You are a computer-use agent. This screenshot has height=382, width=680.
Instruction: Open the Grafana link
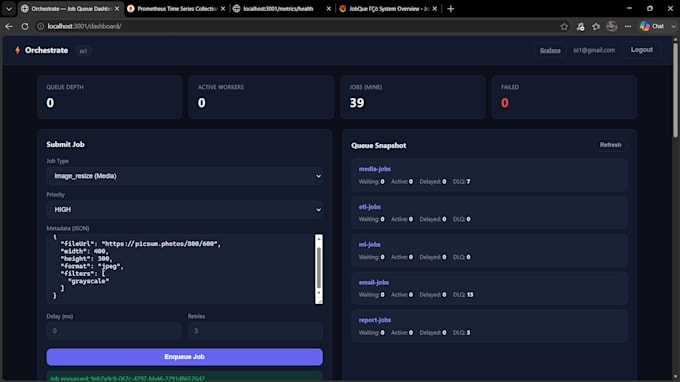pyautogui.click(x=550, y=50)
